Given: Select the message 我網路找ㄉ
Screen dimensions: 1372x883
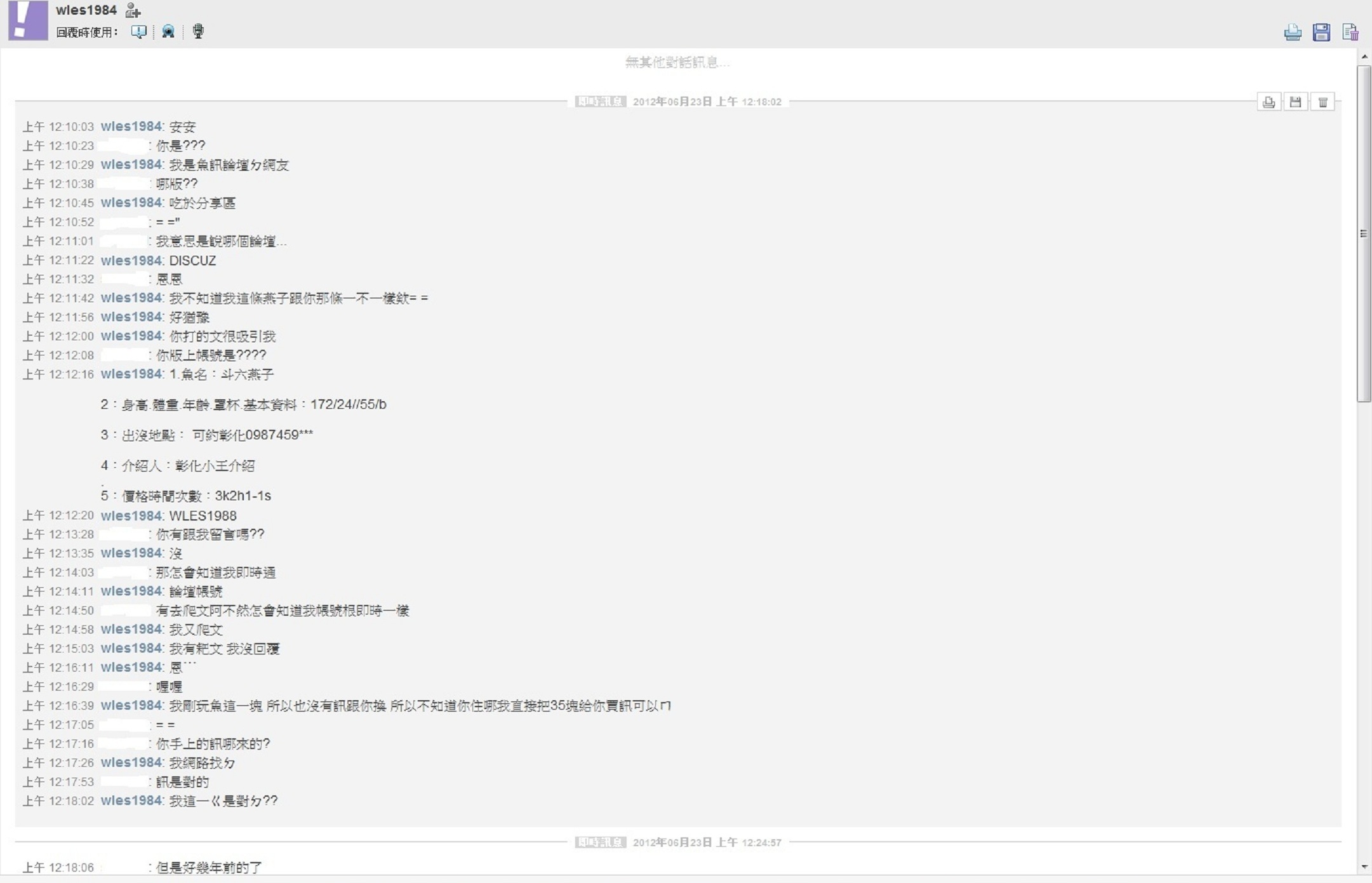Looking at the screenshot, I should (202, 763).
